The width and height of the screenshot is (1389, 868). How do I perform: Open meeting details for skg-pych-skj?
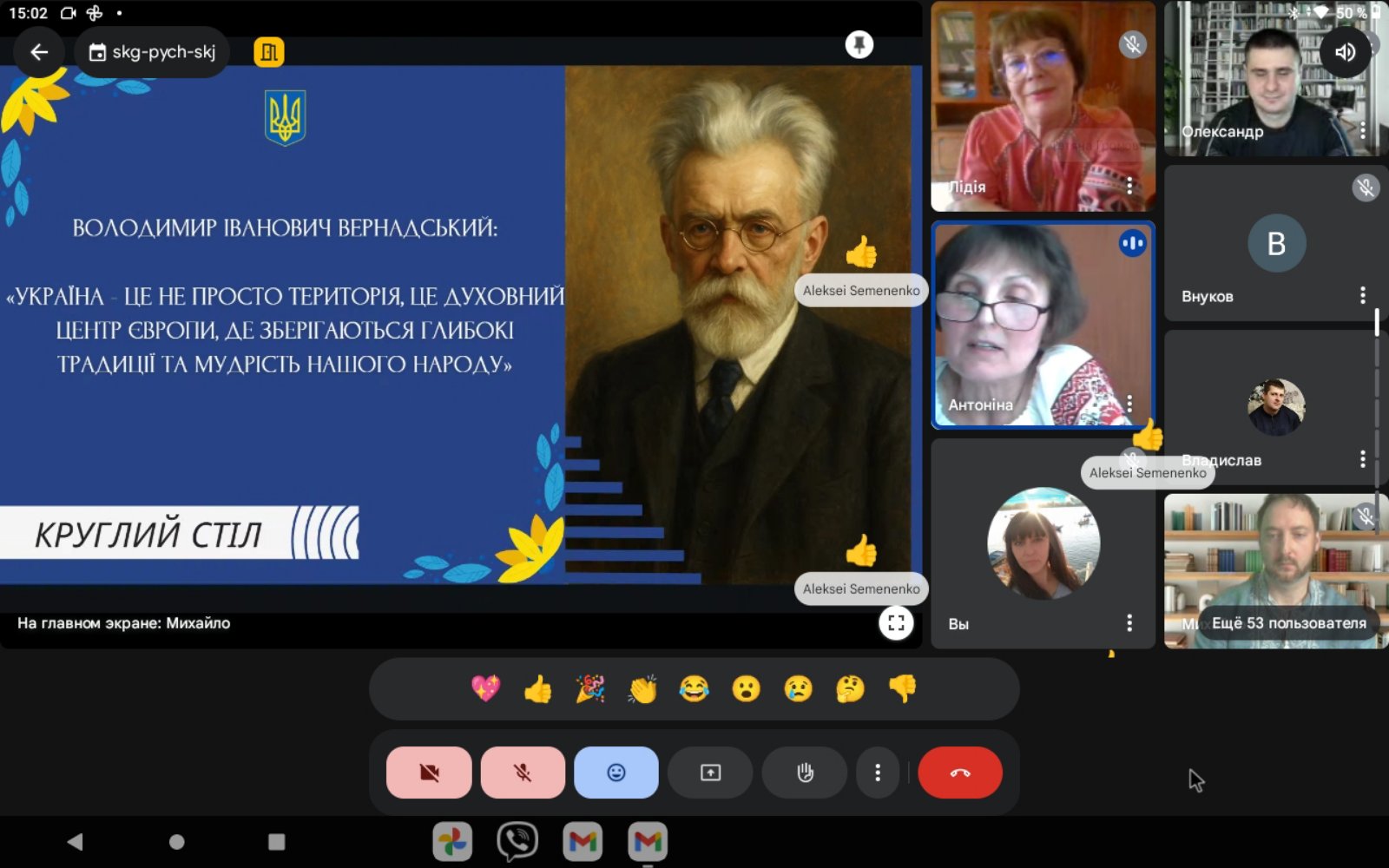(x=153, y=52)
